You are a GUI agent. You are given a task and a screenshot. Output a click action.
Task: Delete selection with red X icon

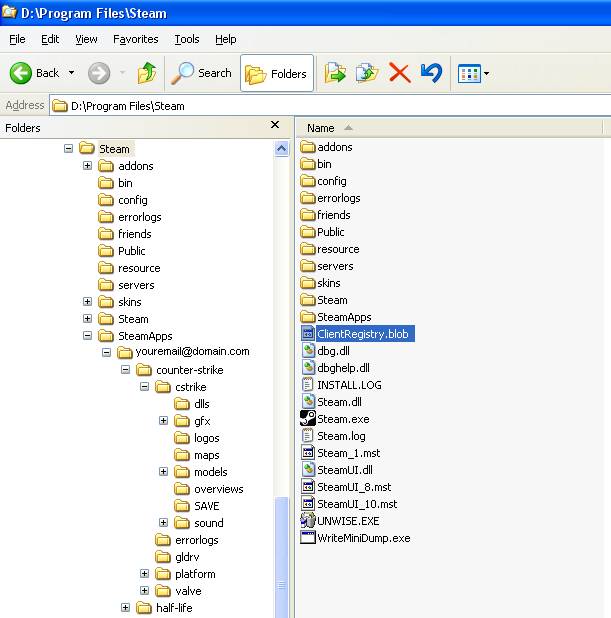coord(399,73)
